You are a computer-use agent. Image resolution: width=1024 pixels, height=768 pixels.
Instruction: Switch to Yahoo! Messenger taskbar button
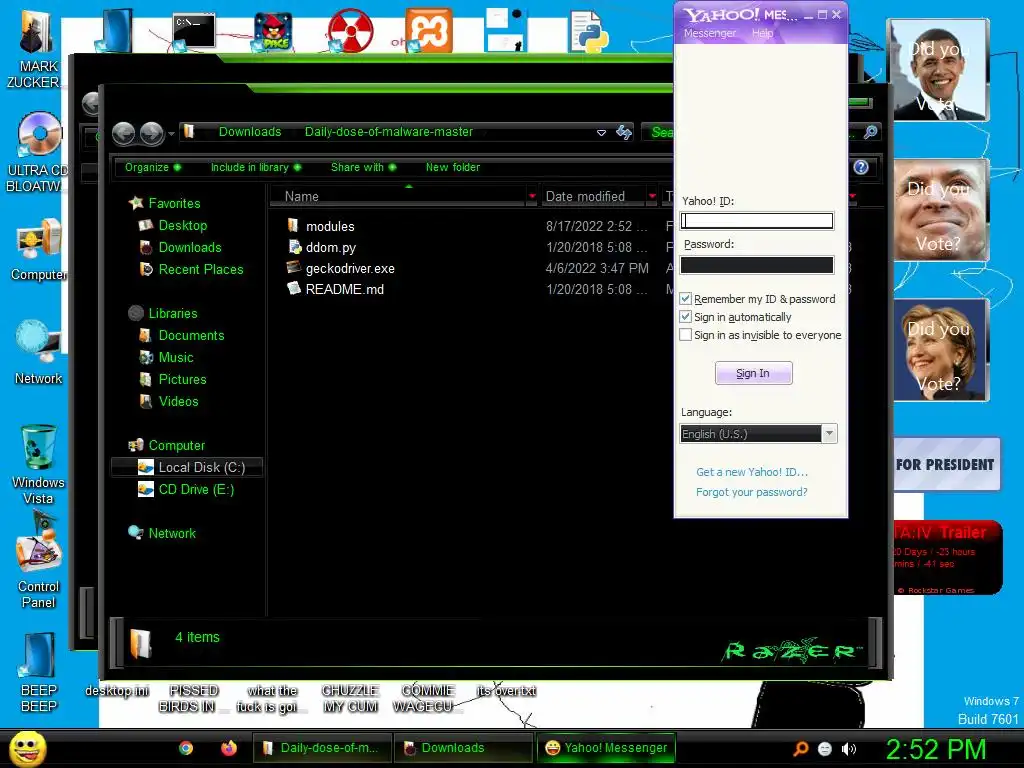pos(605,748)
